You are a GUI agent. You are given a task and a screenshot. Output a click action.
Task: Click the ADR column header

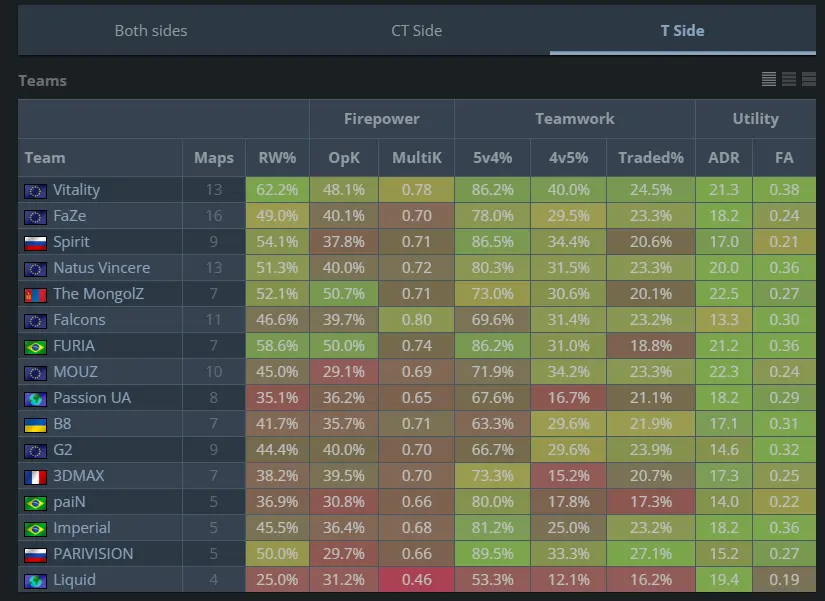(x=723, y=158)
